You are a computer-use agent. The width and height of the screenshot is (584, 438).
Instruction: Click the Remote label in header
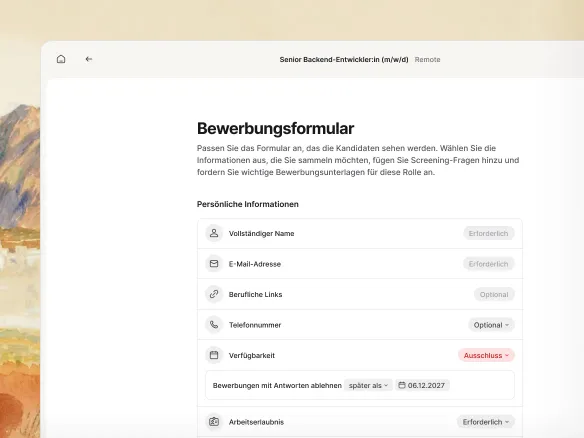pyautogui.click(x=428, y=60)
